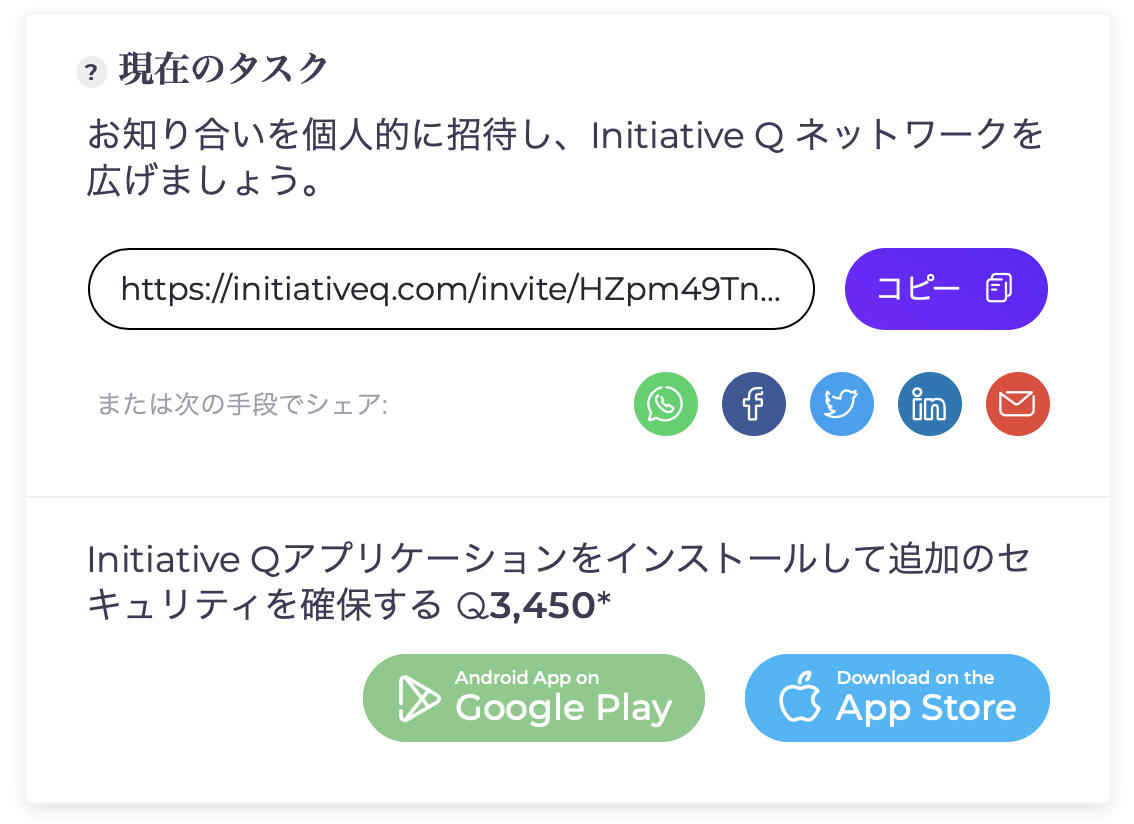The image size is (1134, 824).
Task: Click the Q3,450* reward amount
Action: pyautogui.click(x=534, y=606)
